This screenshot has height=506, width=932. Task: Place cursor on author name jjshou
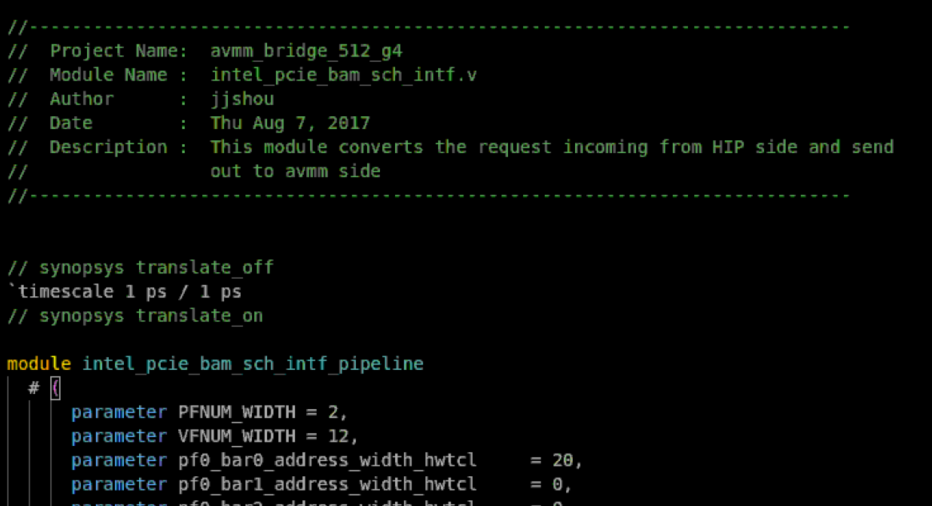[242, 99]
